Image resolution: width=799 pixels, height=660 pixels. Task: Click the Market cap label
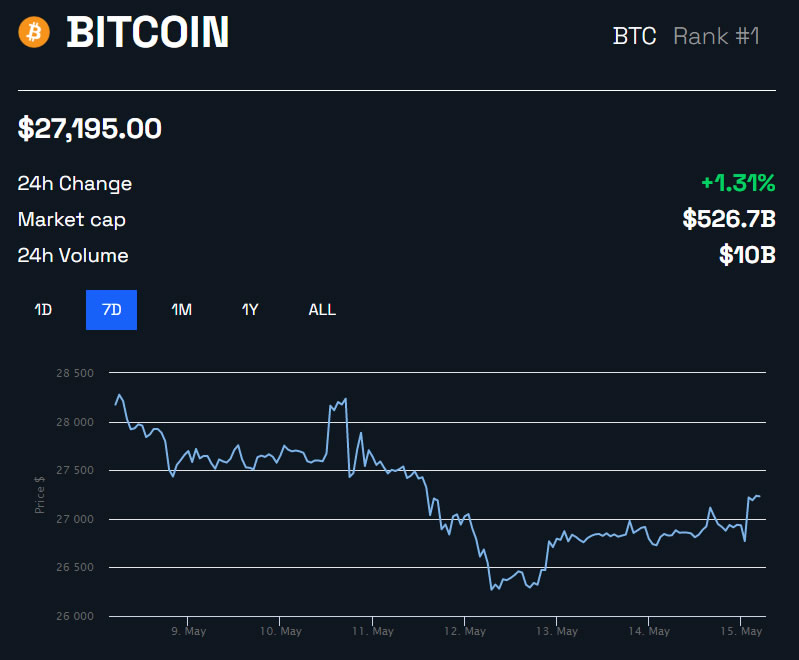coord(72,220)
